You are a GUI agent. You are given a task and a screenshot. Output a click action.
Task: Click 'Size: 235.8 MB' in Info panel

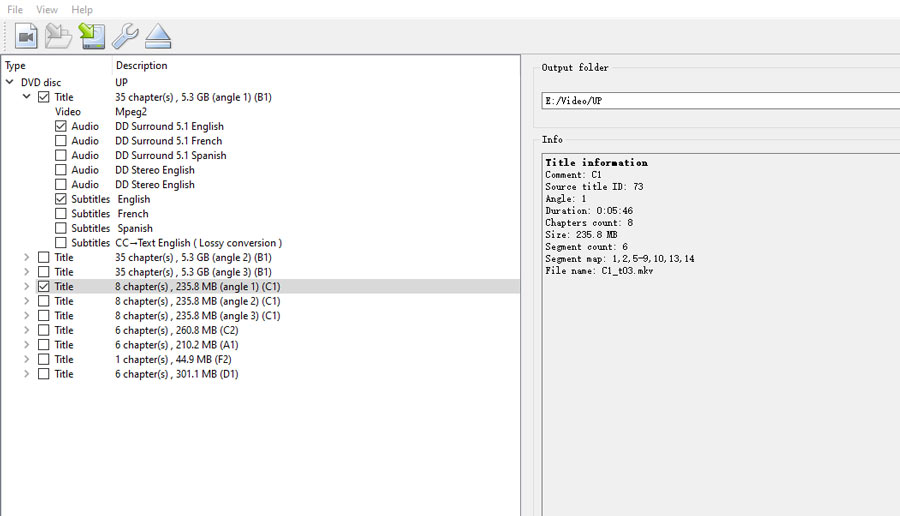tap(581, 235)
